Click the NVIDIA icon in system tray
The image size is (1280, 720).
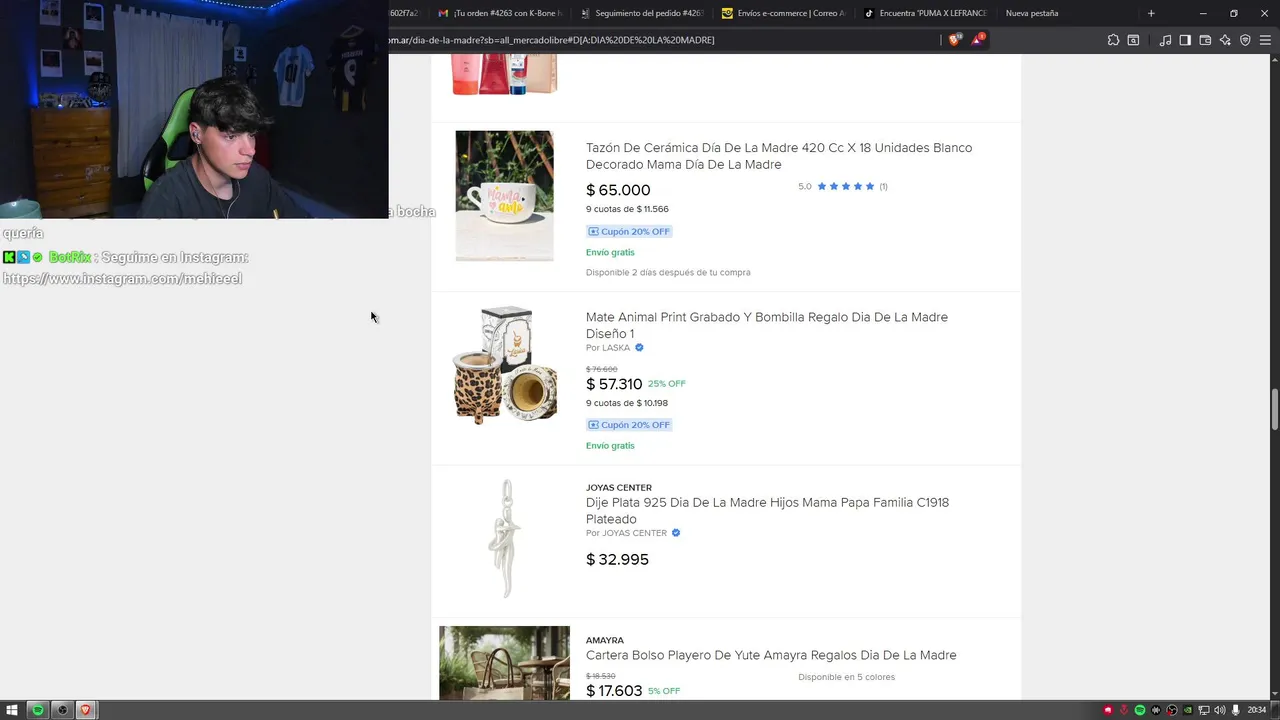(1188, 710)
